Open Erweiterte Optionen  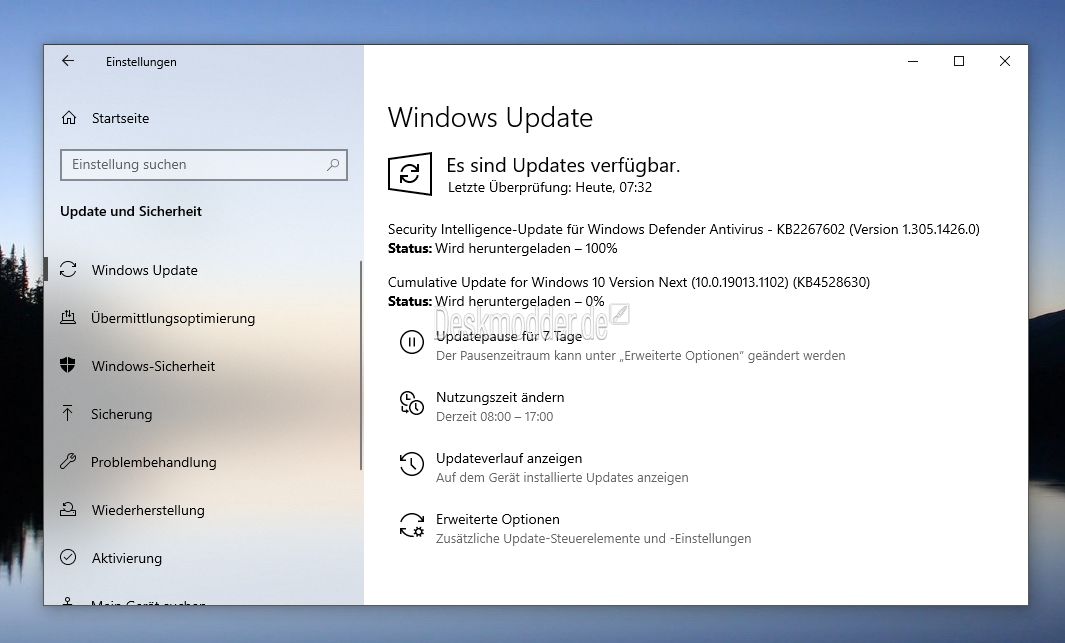[498, 519]
